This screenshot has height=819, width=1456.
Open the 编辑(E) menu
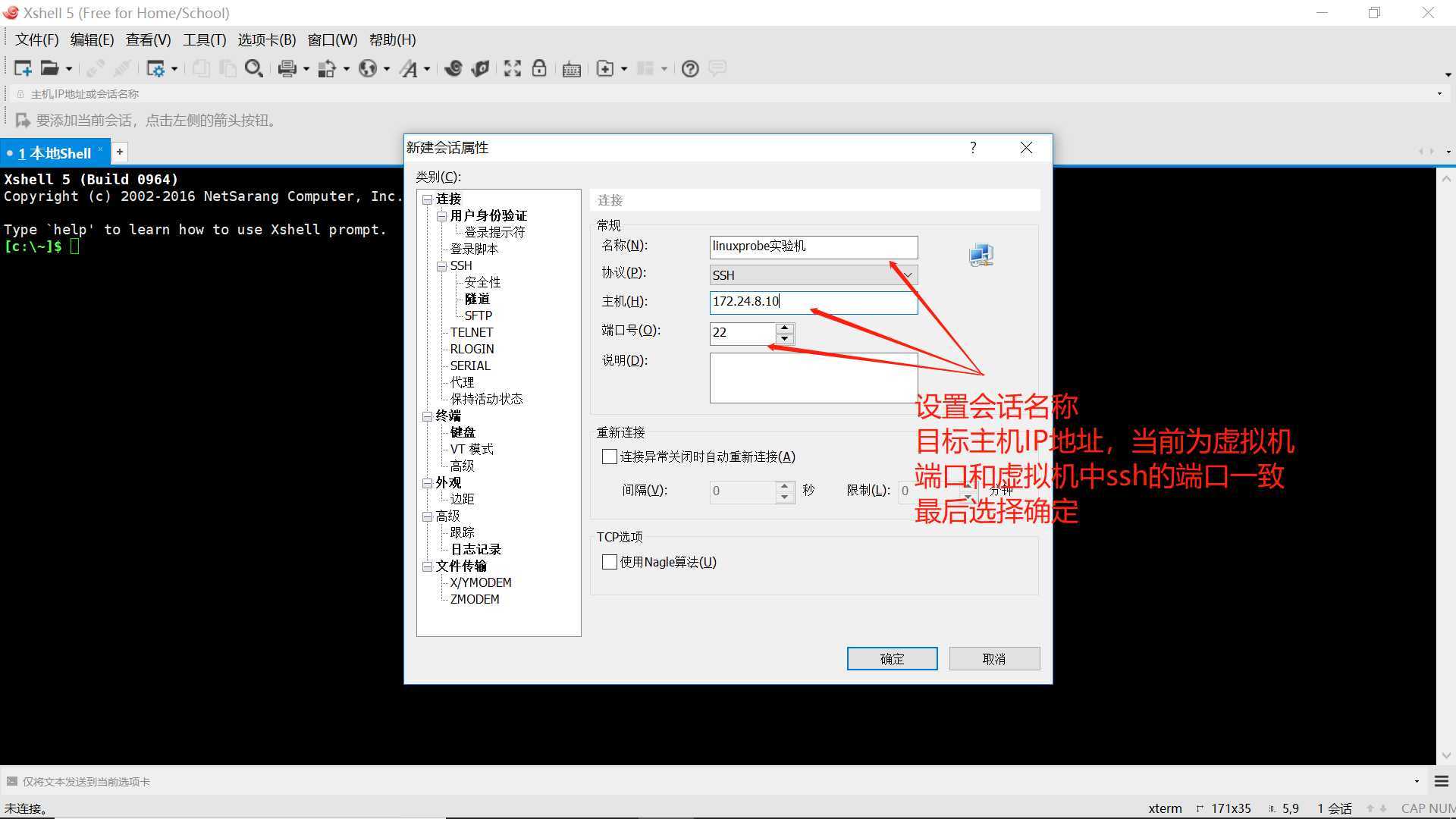point(92,40)
